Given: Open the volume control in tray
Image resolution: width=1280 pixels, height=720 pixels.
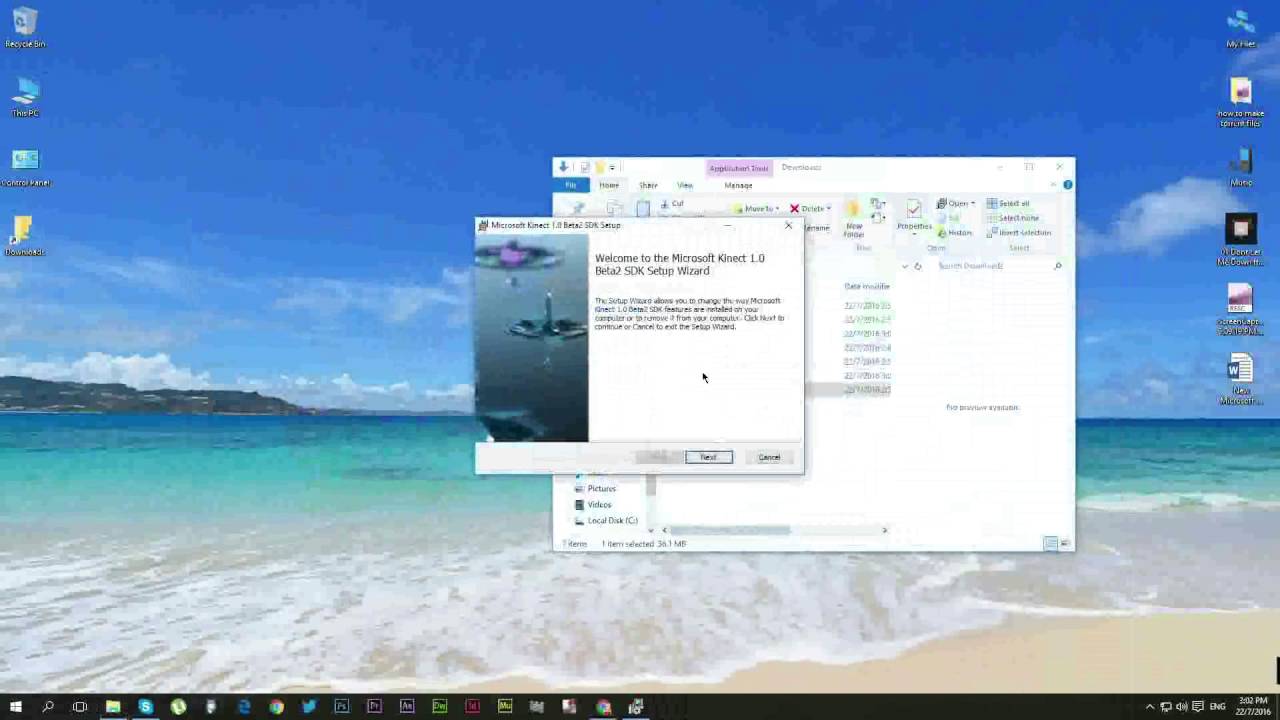Looking at the screenshot, I should click(1183, 707).
